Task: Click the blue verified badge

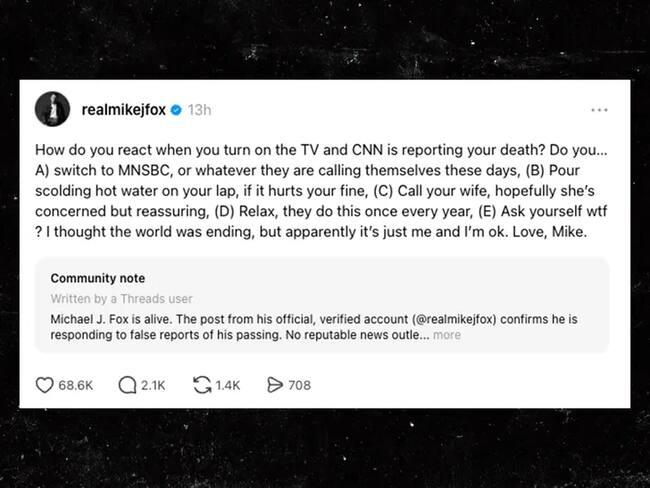Action: [176, 108]
